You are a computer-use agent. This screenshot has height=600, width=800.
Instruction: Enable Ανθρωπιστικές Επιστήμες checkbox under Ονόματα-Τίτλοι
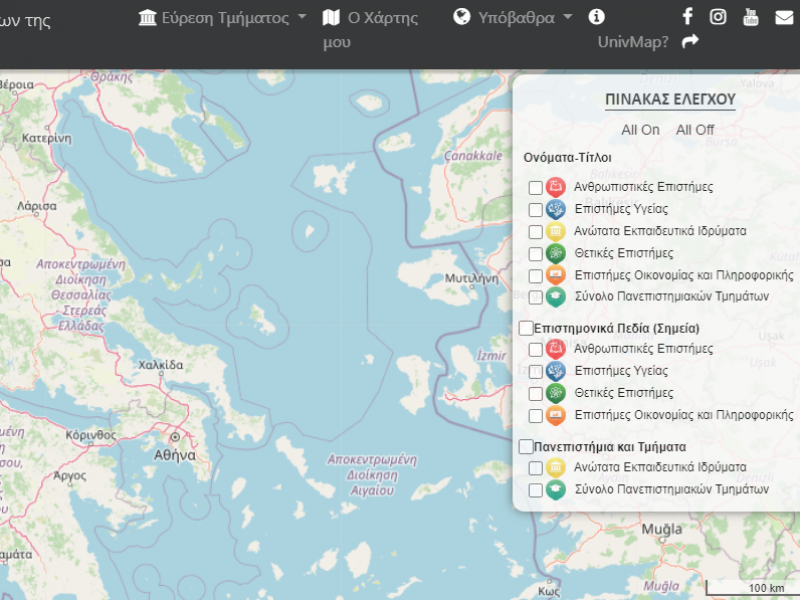(x=535, y=188)
